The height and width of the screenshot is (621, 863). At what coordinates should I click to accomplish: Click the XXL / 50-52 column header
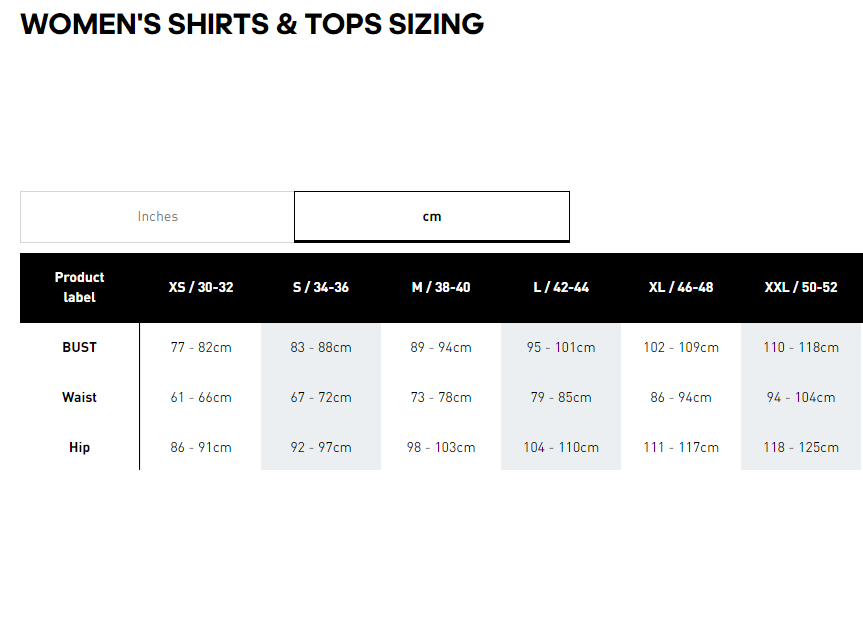(x=801, y=288)
